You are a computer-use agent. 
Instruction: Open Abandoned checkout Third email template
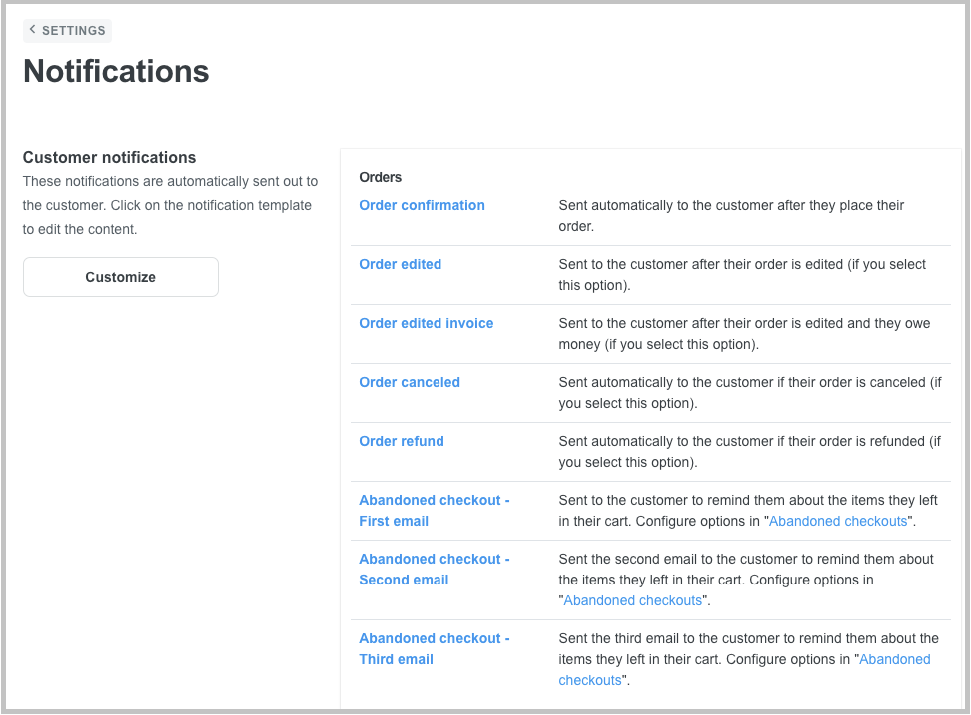[434, 648]
